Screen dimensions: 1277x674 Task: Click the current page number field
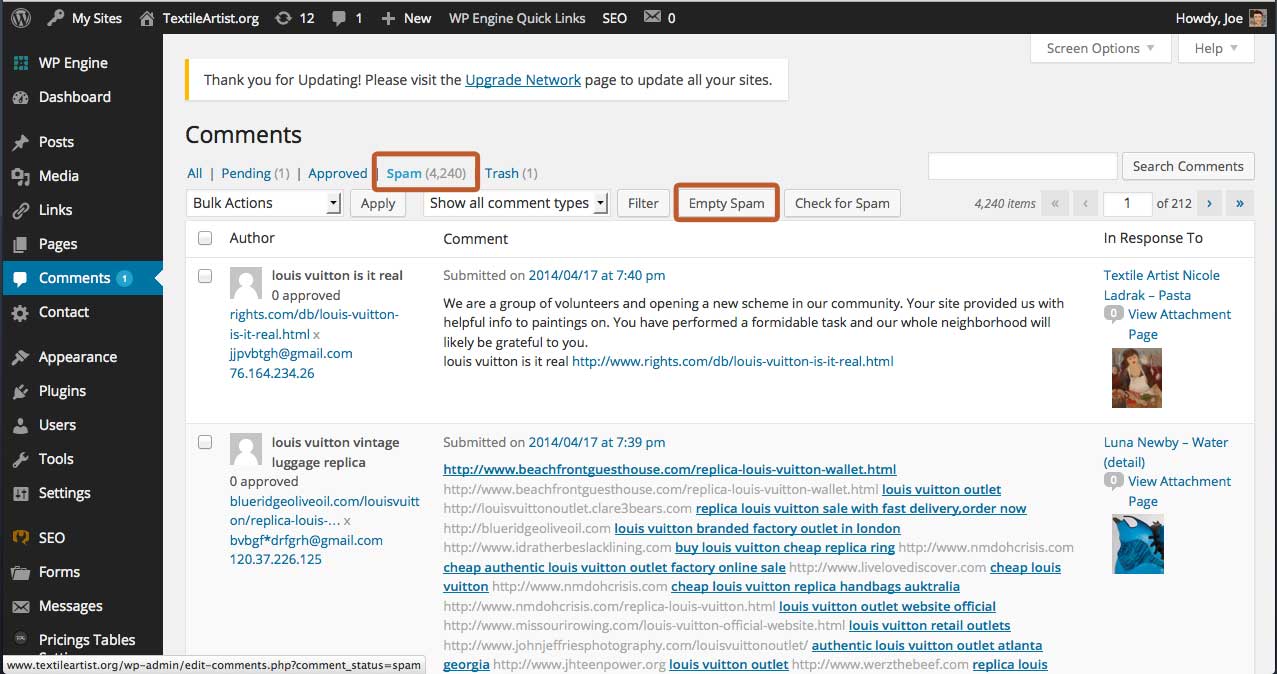(x=1127, y=203)
